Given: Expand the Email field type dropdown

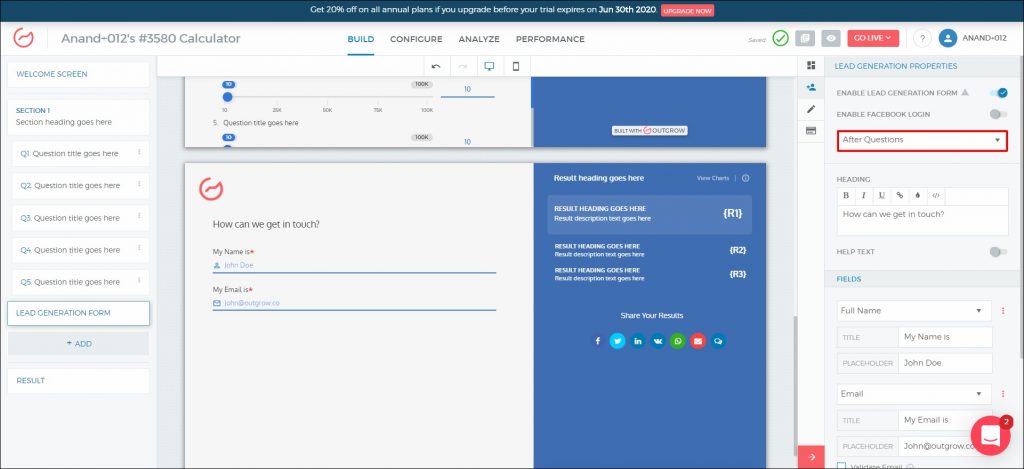Looking at the screenshot, I should (x=914, y=394).
